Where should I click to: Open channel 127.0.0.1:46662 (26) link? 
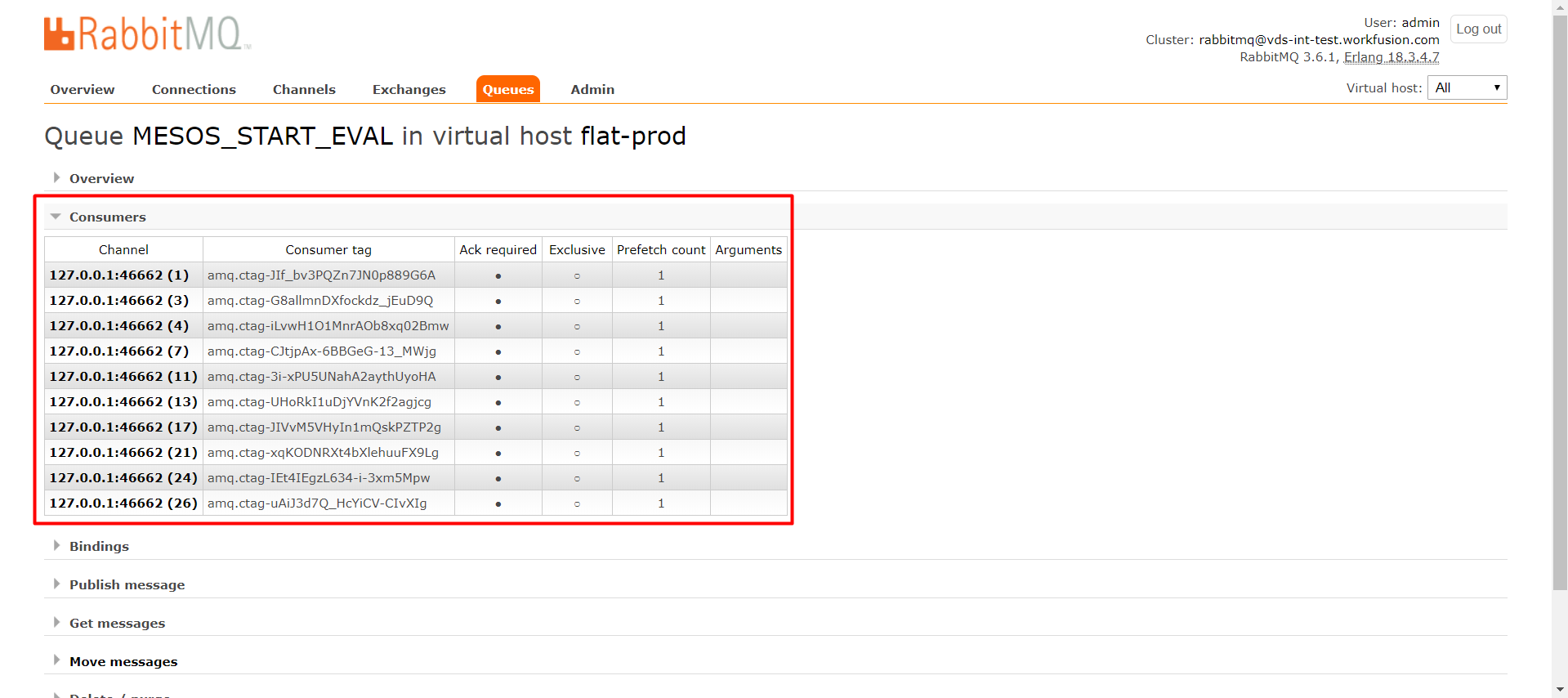(x=123, y=503)
